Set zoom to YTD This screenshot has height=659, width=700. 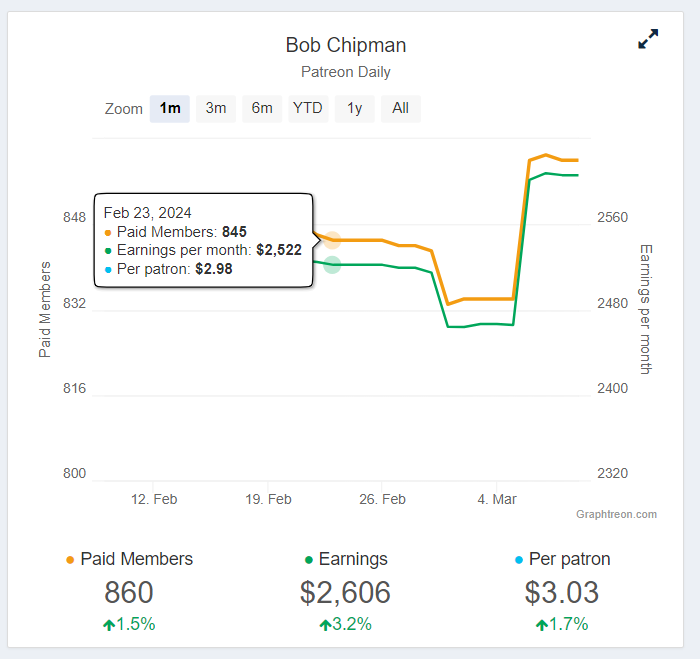click(x=308, y=108)
